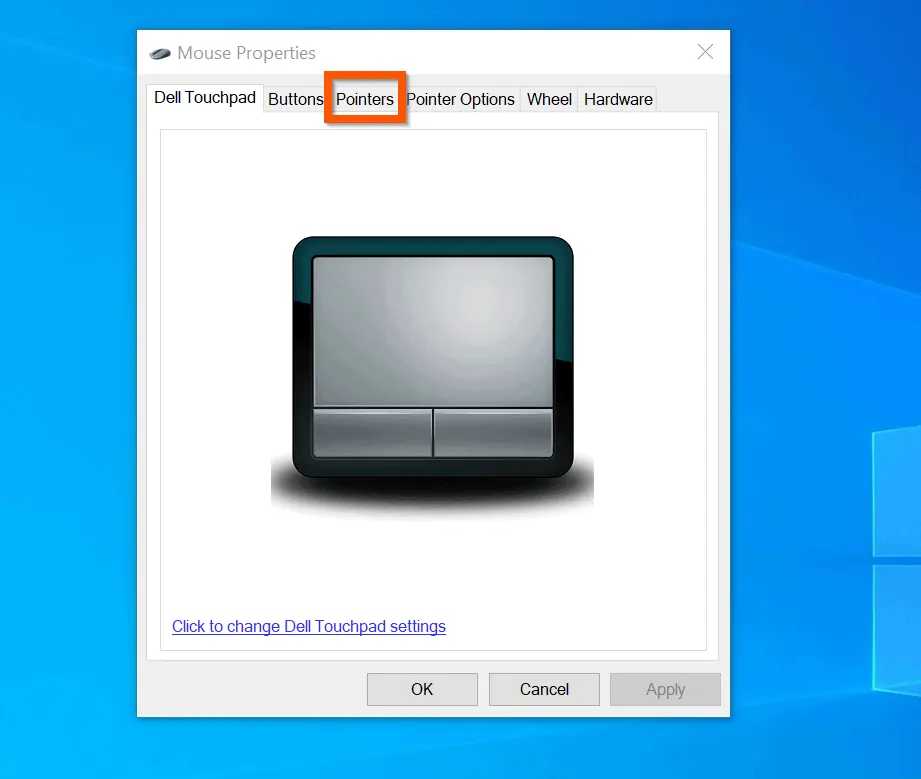
Task: Open the Dell Touchpad settings link
Action: tap(309, 627)
